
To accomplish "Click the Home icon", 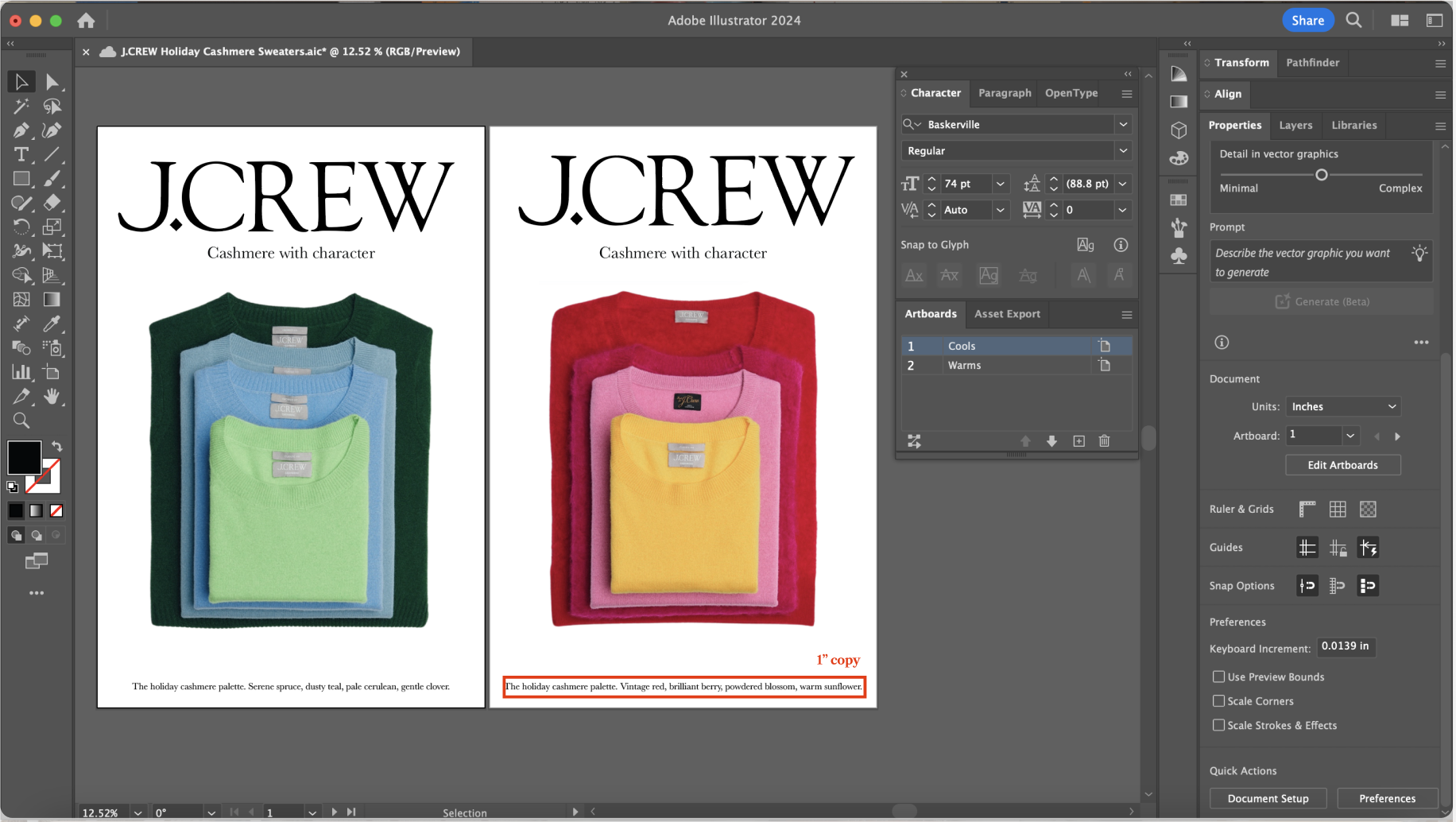I will 86,21.
